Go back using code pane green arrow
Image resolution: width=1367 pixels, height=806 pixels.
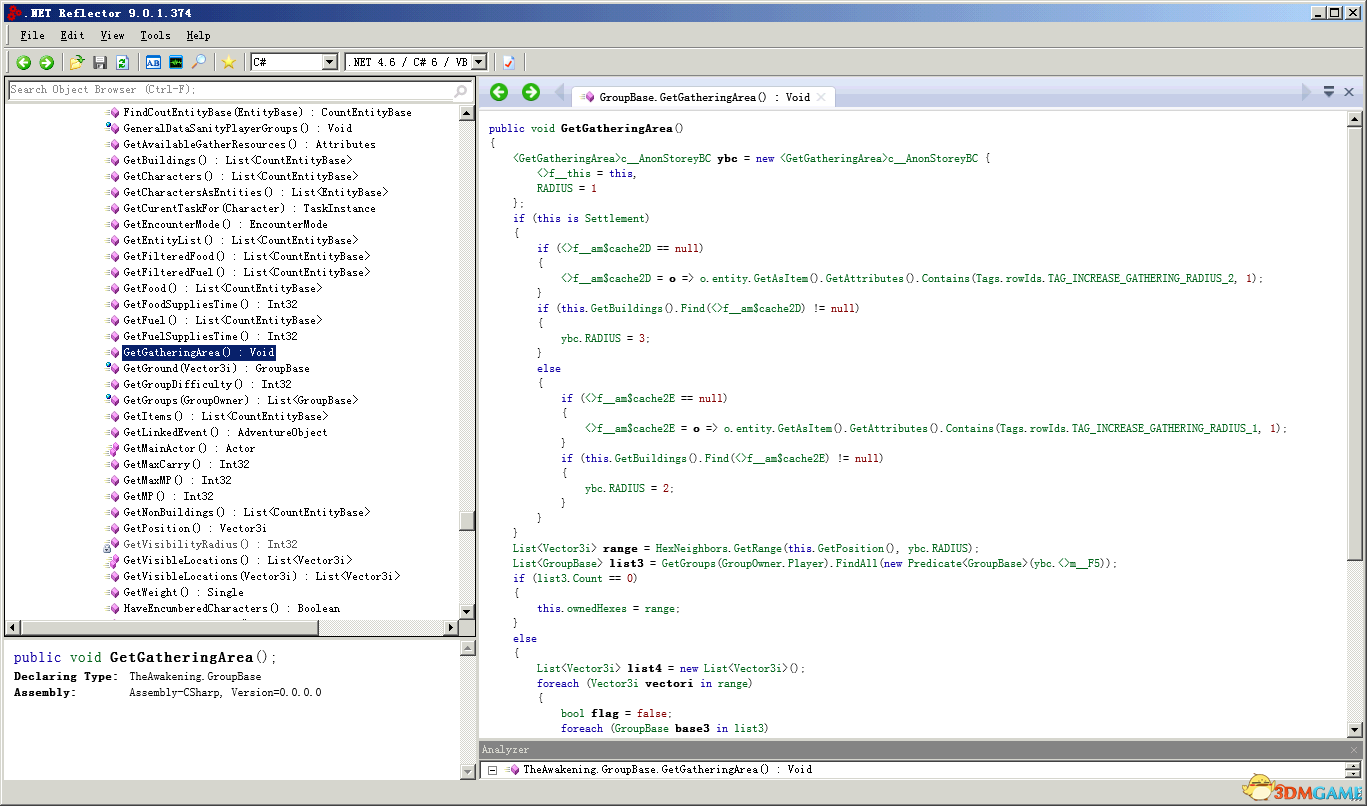pos(499,92)
